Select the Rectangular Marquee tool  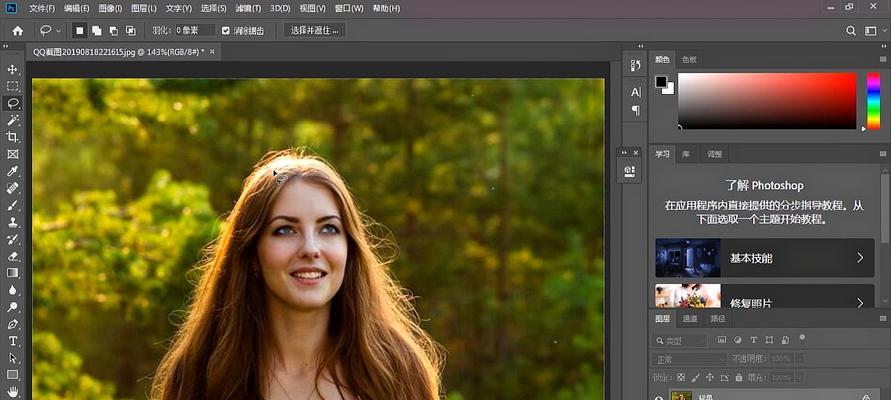pos(13,86)
